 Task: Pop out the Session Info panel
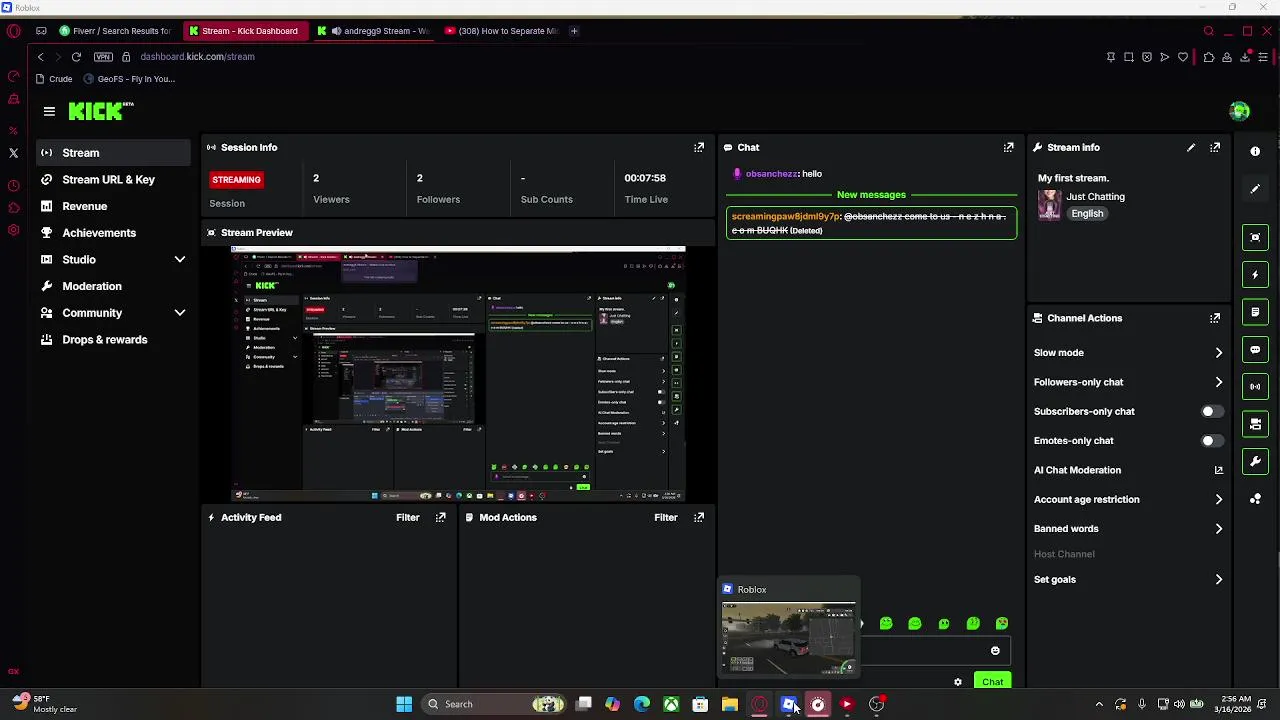[x=699, y=147]
